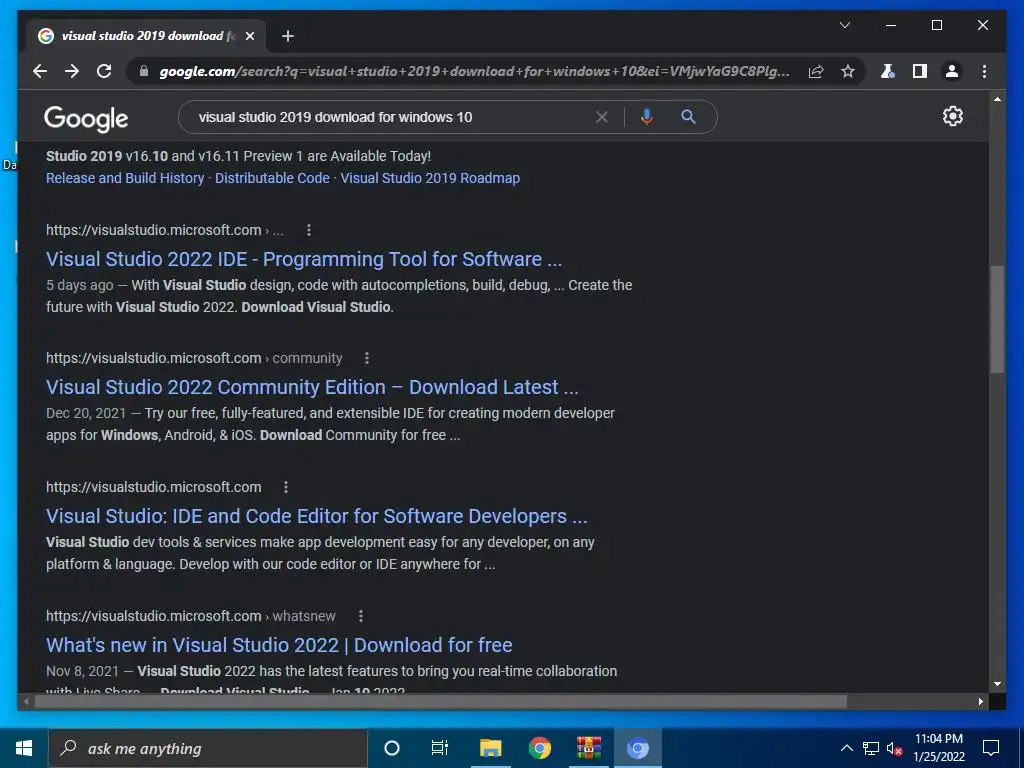Open a new tab with plus button

pos(288,36)
